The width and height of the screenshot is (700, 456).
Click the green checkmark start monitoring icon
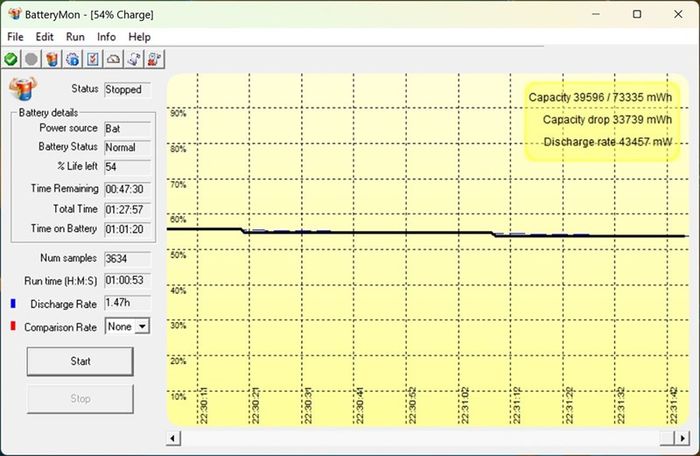pyautogui.click(x=11, y=59)
